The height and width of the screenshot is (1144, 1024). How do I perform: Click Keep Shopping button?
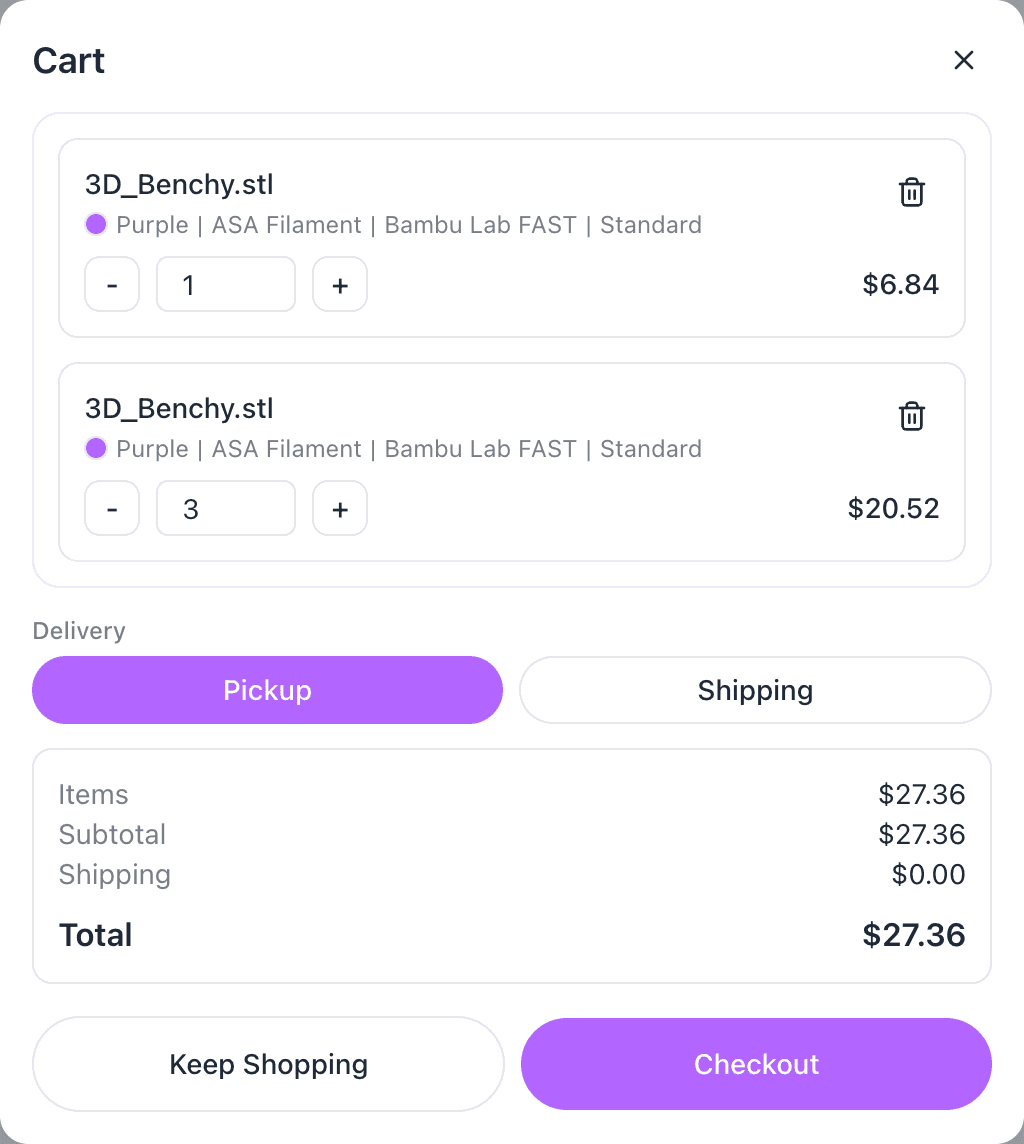[268, 1064]
